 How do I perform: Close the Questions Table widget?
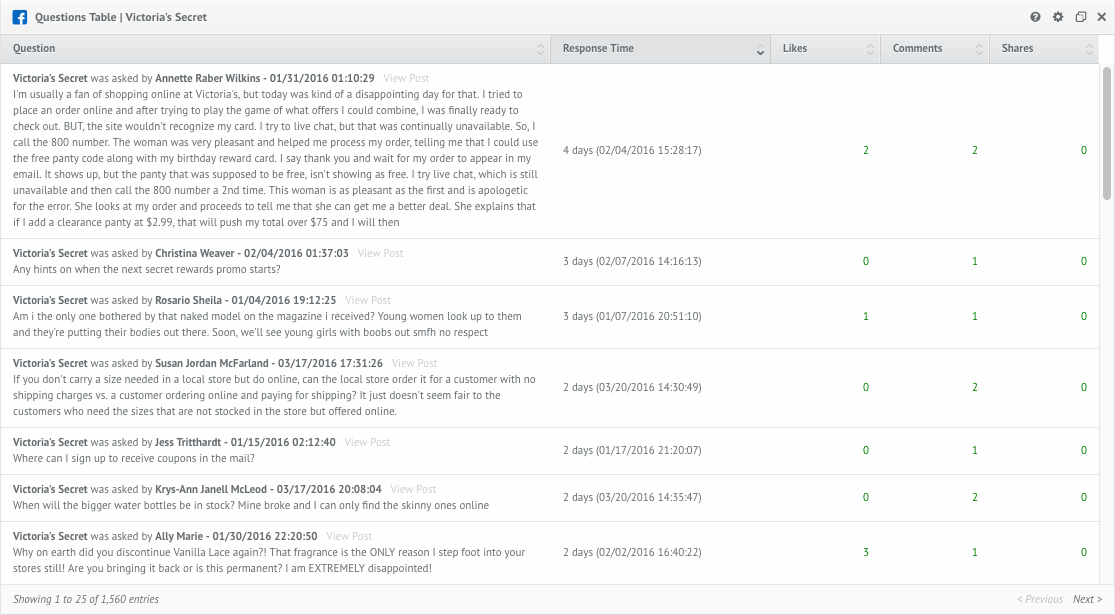tap(1101, 17)
